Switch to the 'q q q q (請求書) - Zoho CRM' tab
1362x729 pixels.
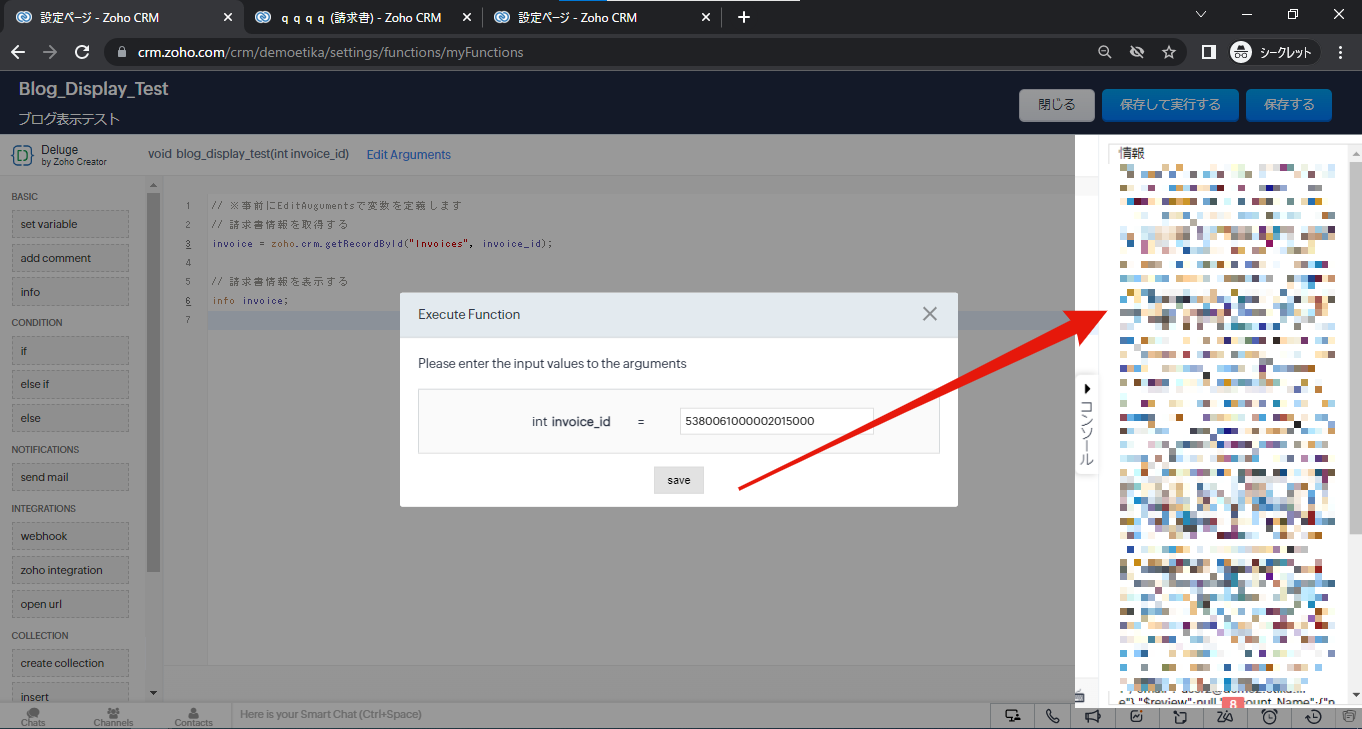coord(361,17)
